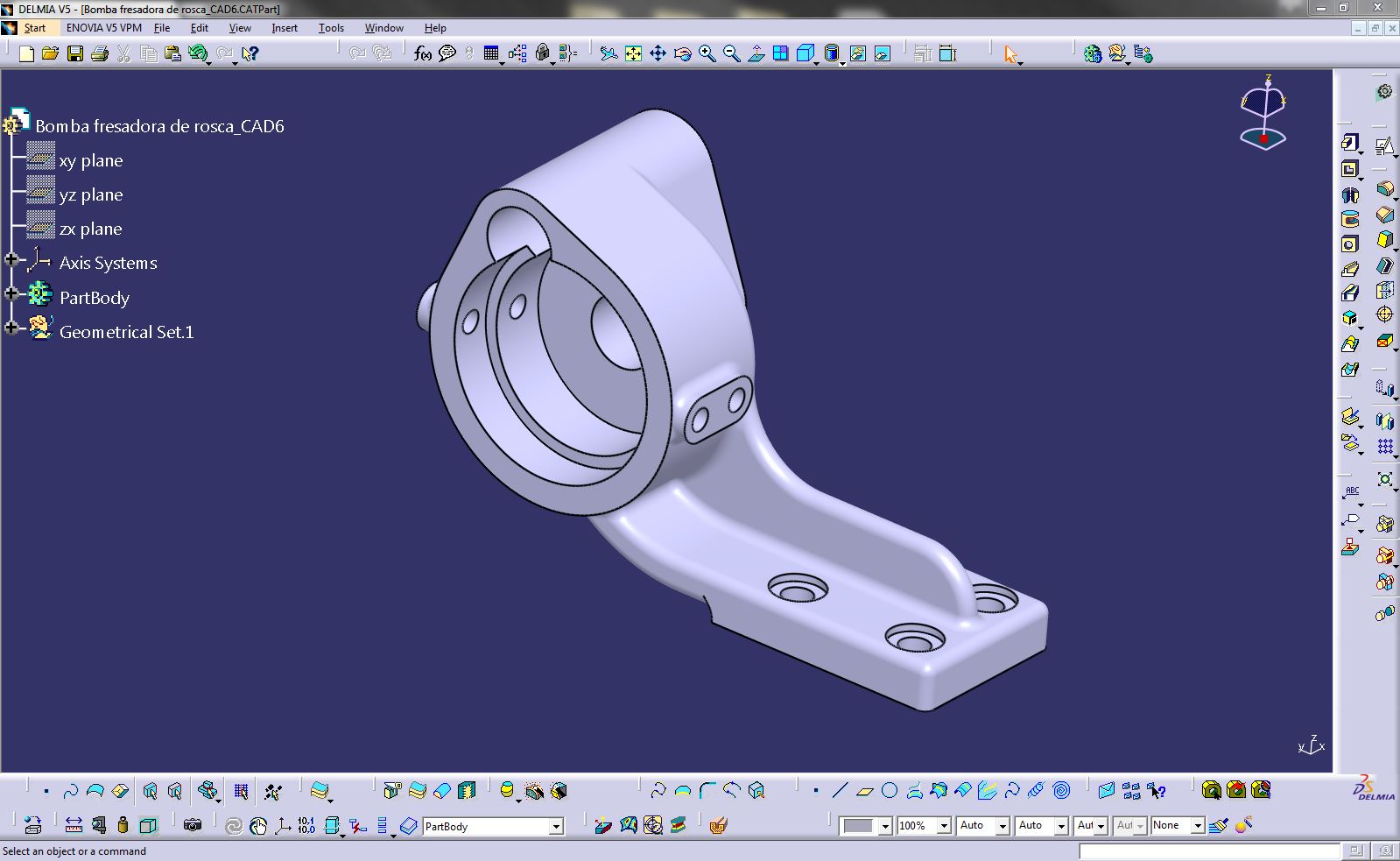The image size is (1400, 861).
Task: Toggle the highlighted green box display icon
Action: [x=148, y=825]
